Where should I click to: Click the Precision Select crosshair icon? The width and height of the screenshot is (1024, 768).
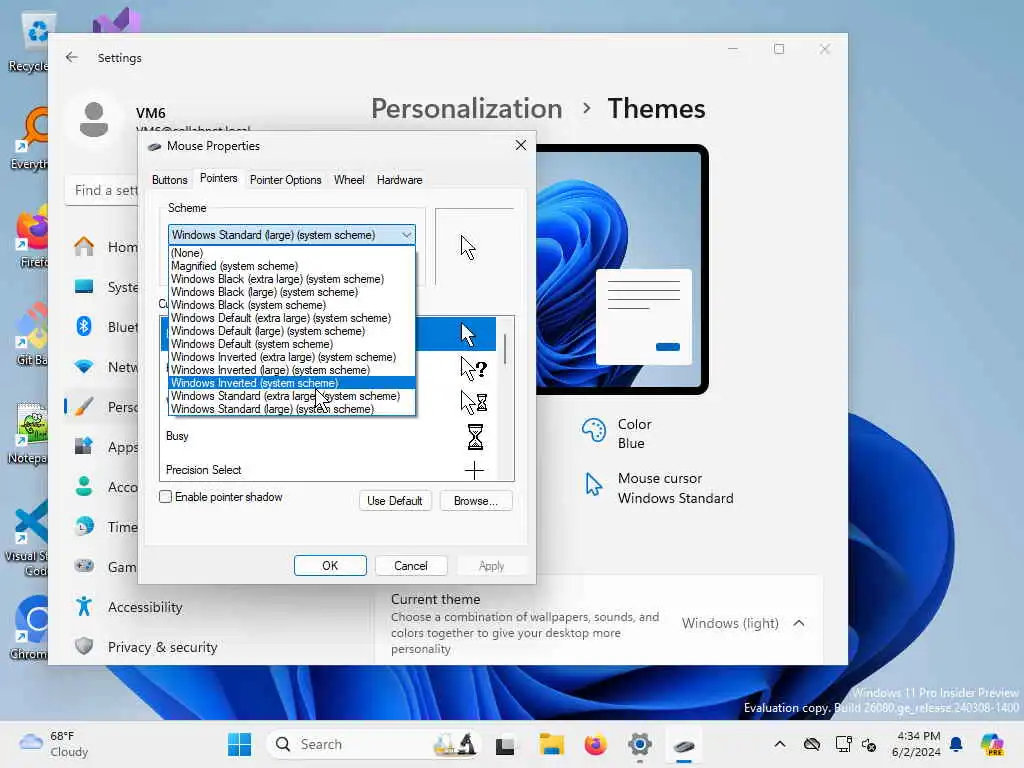tap(474, 470)
